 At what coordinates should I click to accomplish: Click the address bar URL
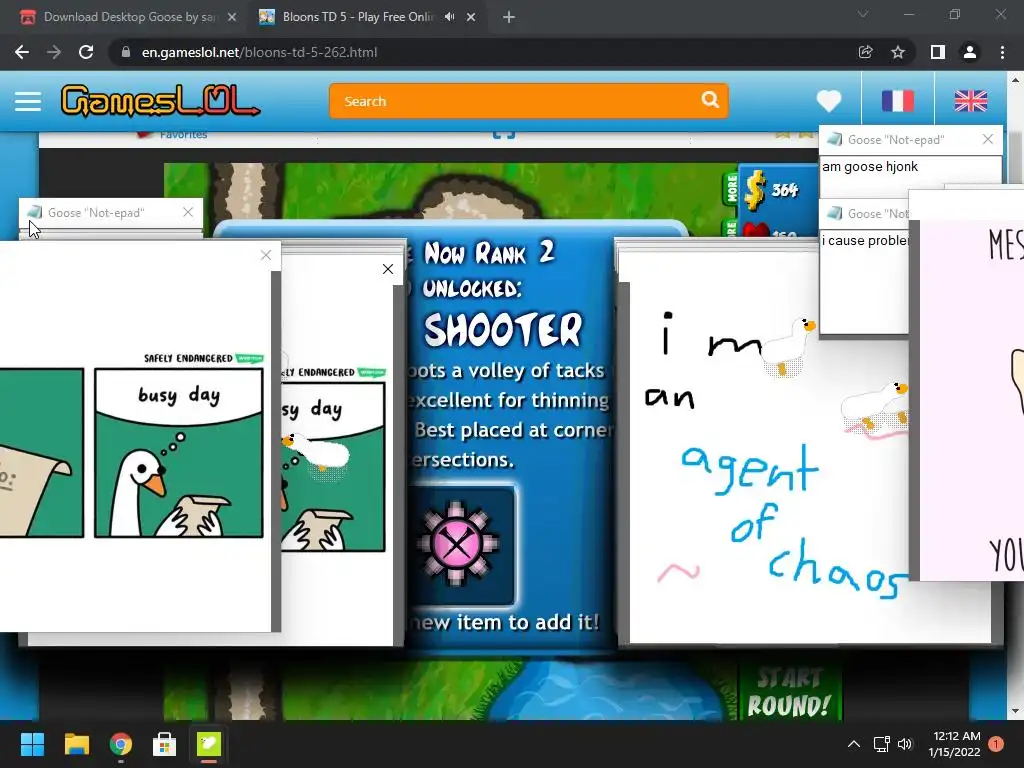click(259, 52)
